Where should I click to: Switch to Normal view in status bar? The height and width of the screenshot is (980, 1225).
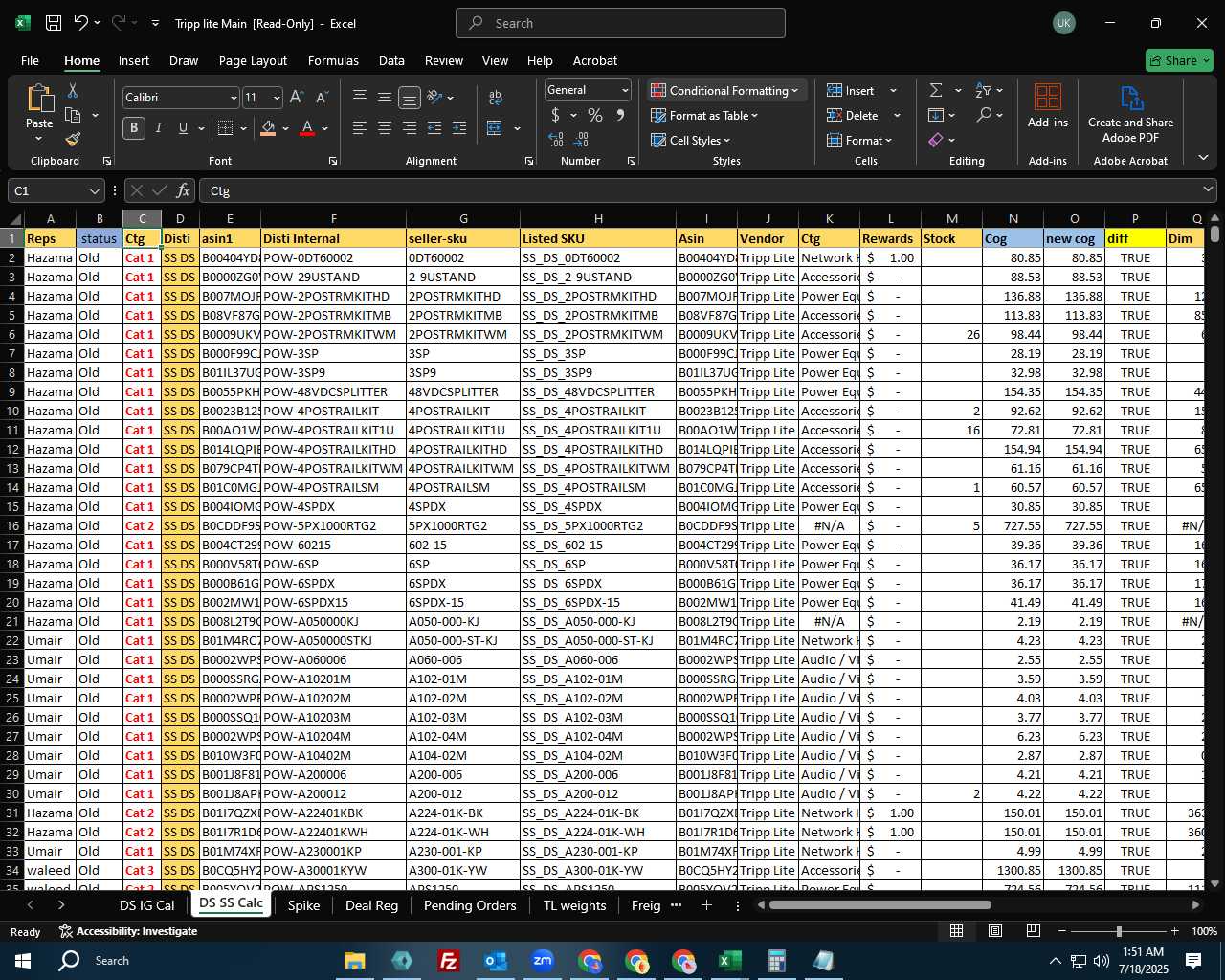[x=956, y=931]
